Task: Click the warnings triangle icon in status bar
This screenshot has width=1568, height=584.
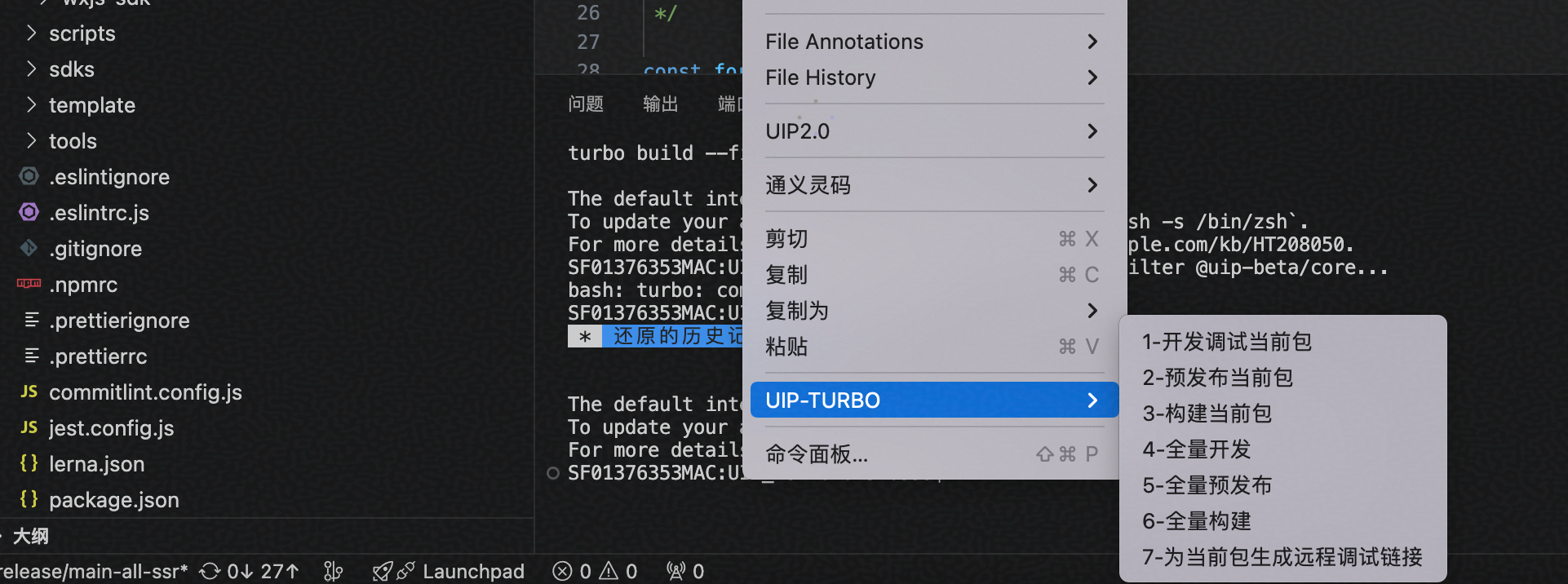Action: [609, 571]
